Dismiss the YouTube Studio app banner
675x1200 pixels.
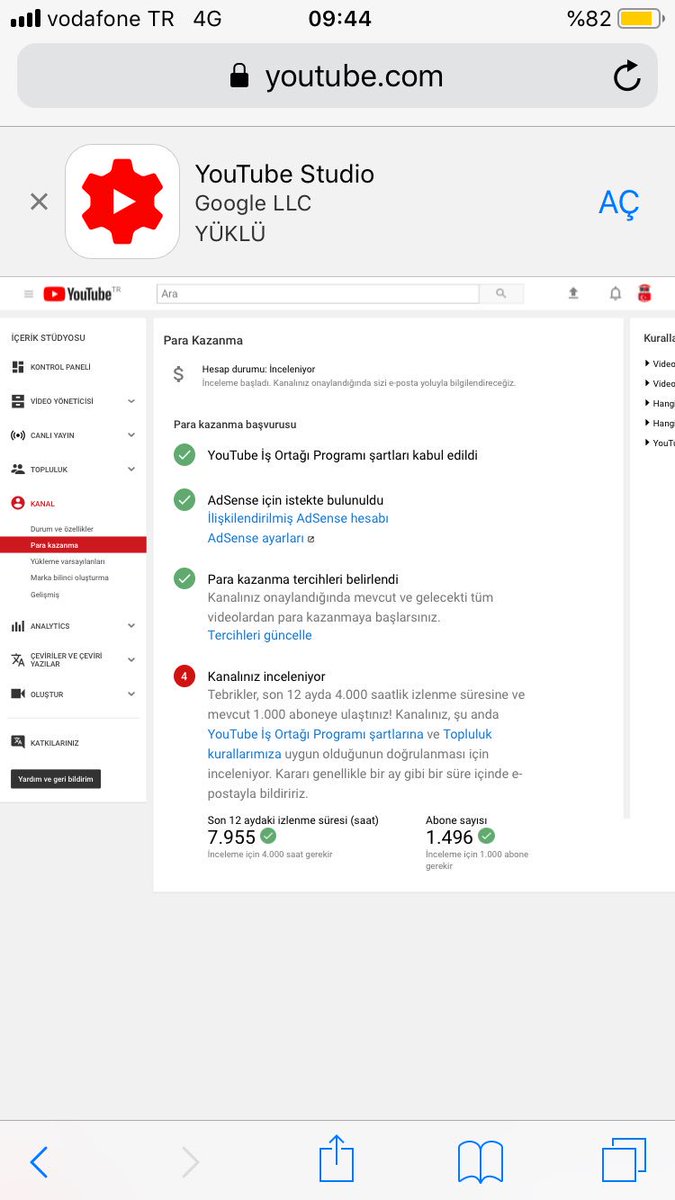pyautogui.click(x=39, y=202)
